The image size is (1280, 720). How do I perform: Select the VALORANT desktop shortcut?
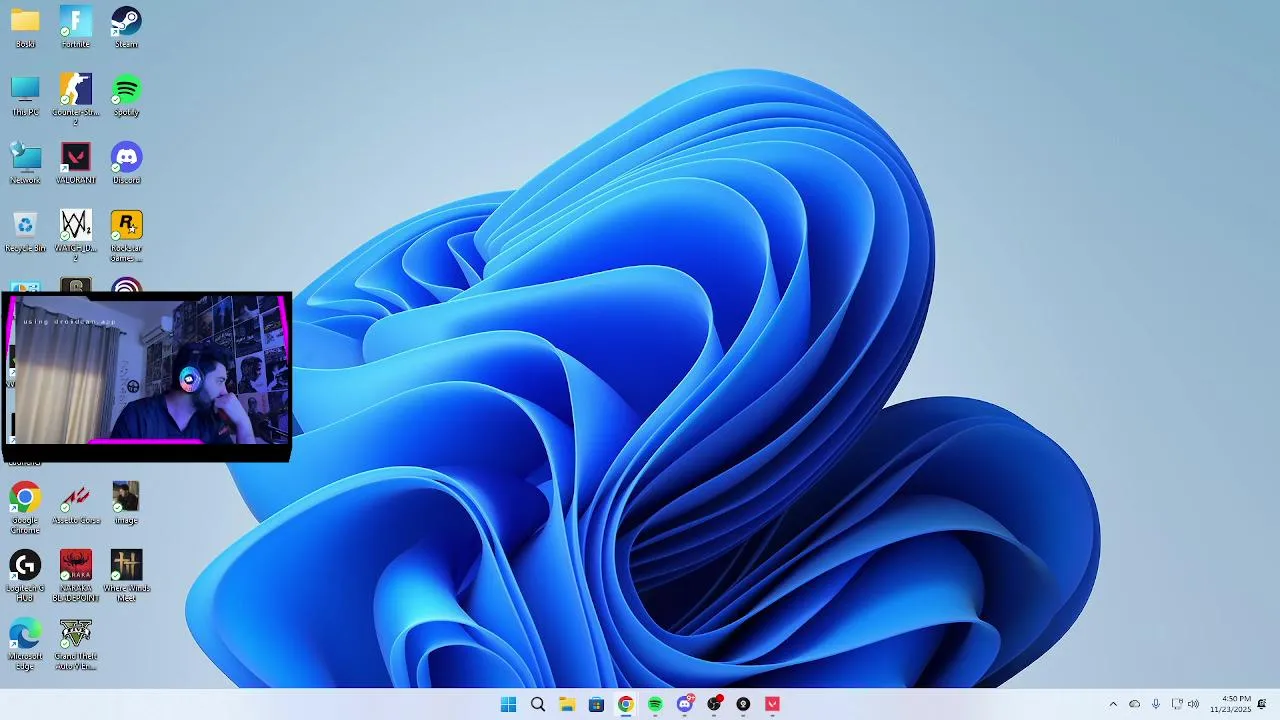[x=75, y=163]
